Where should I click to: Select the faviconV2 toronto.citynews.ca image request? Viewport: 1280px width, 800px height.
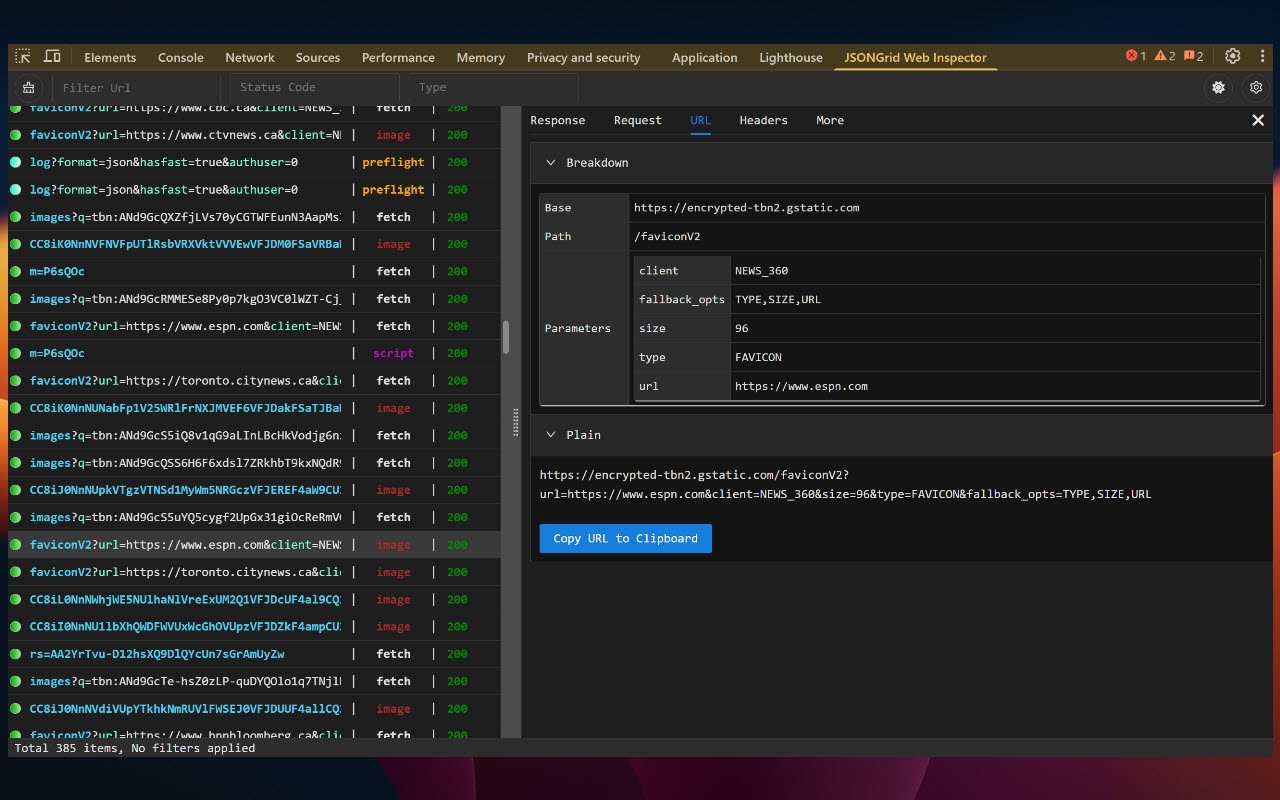[x=255, y=572]
